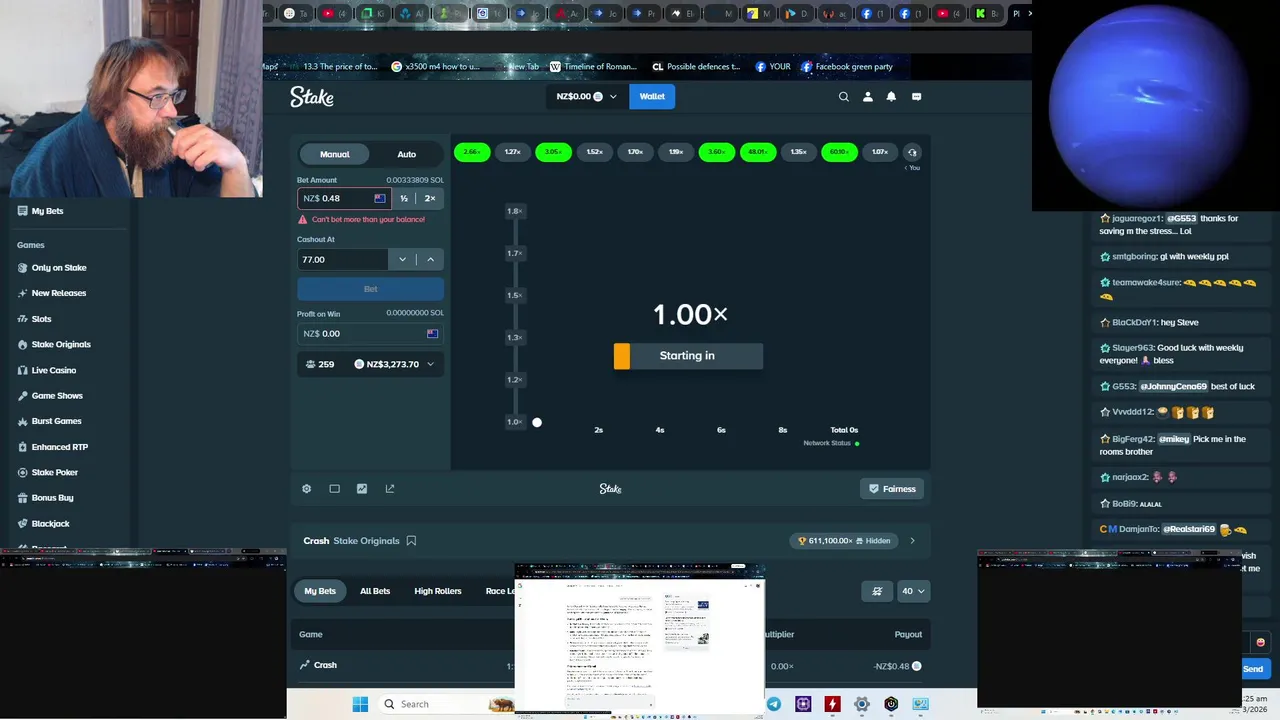The image size is (1280, 720).
Task: Open Blackjack in the sidebar
Action: point(50,524)
